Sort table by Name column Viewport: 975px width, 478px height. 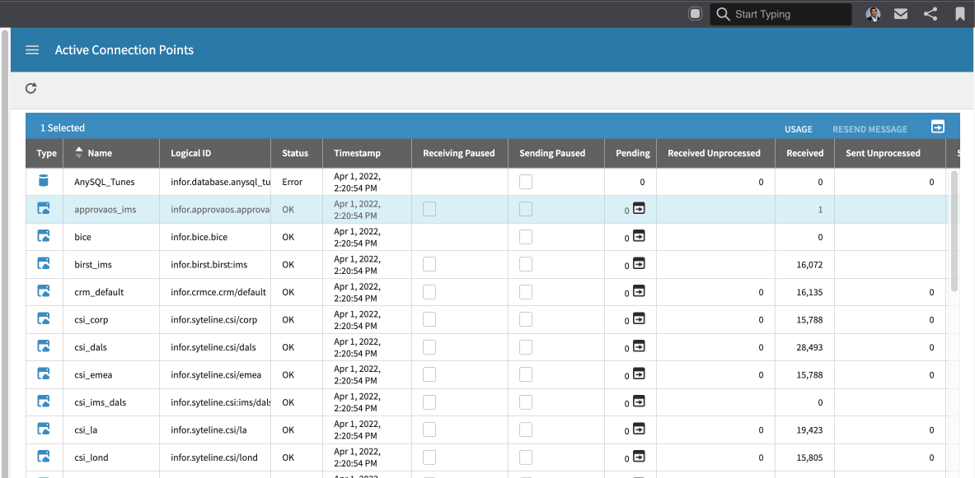[x=111, y=153]
